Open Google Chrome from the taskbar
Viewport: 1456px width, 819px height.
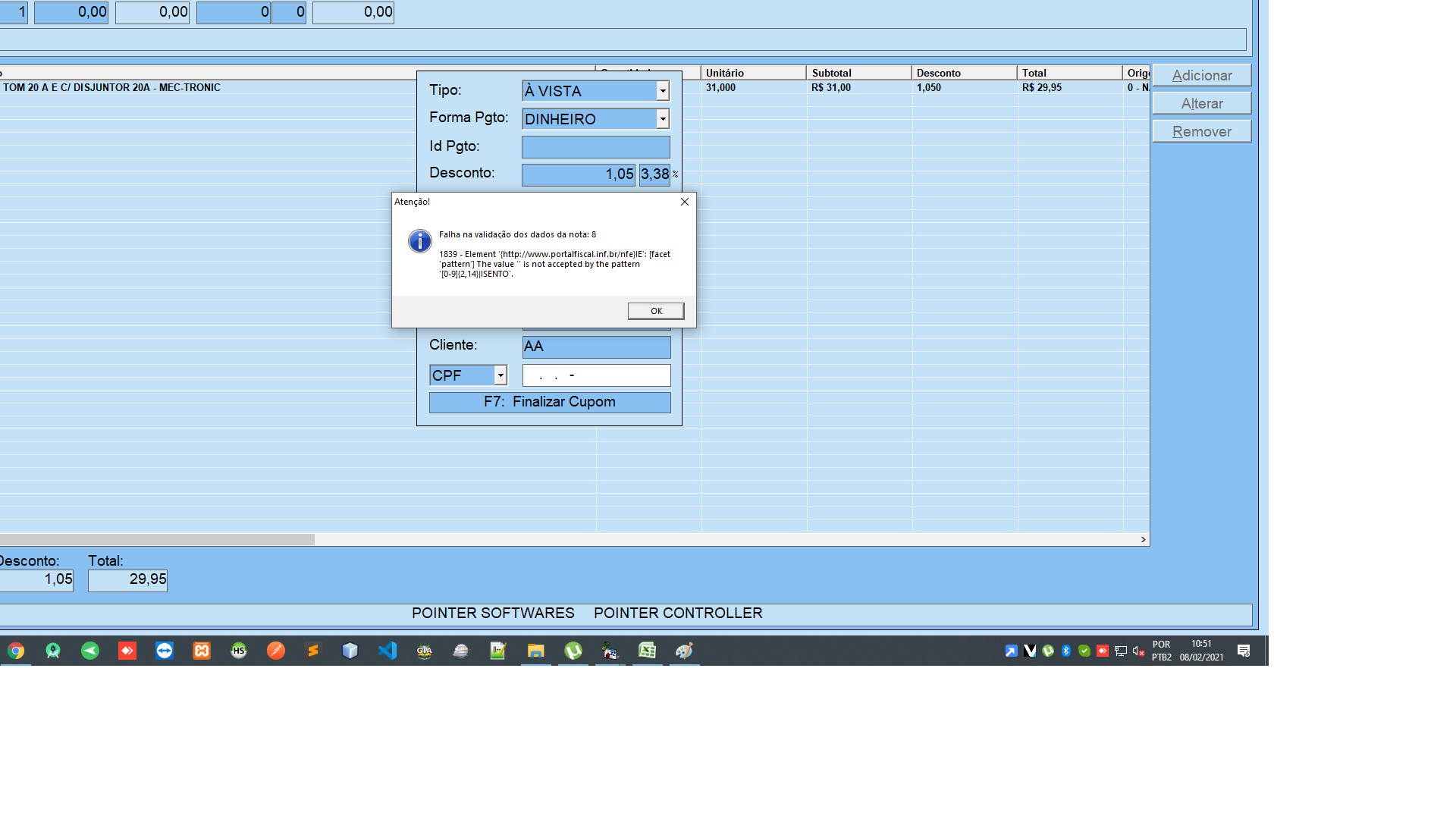coord(16,651)
